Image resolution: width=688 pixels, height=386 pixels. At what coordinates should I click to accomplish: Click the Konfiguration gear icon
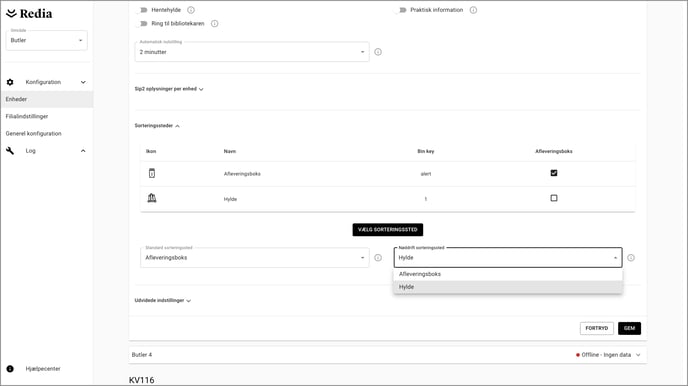coord(10,82)
